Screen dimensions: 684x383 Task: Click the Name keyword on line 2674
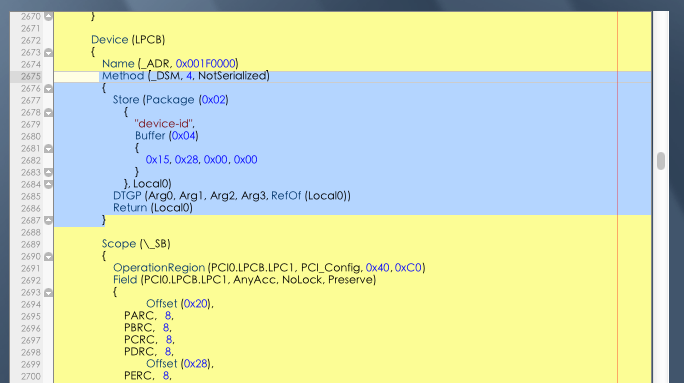(x=118, y=64)
